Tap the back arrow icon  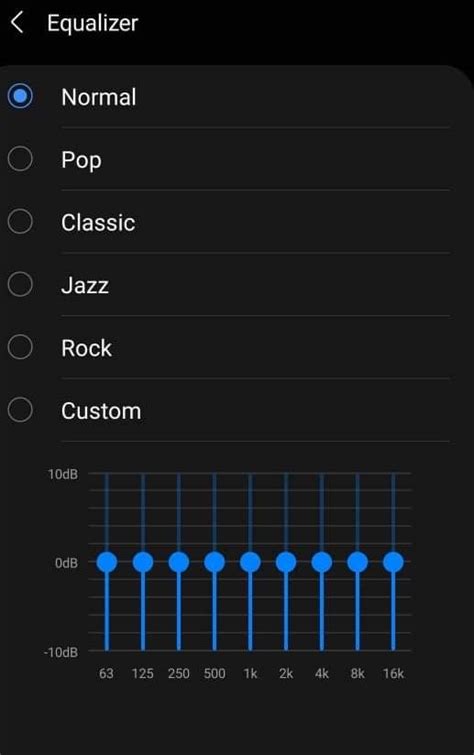click(x=17, y=23)
